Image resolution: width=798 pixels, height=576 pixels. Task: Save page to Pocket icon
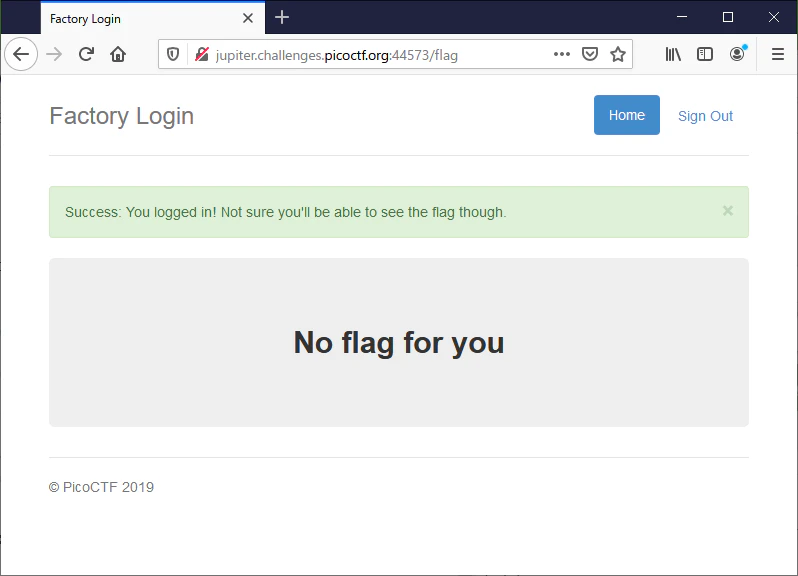click(x=590, y=54)
